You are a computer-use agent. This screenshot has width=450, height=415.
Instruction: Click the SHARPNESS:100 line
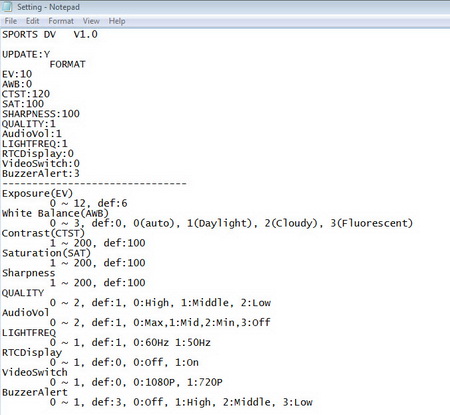click(41, 114)
